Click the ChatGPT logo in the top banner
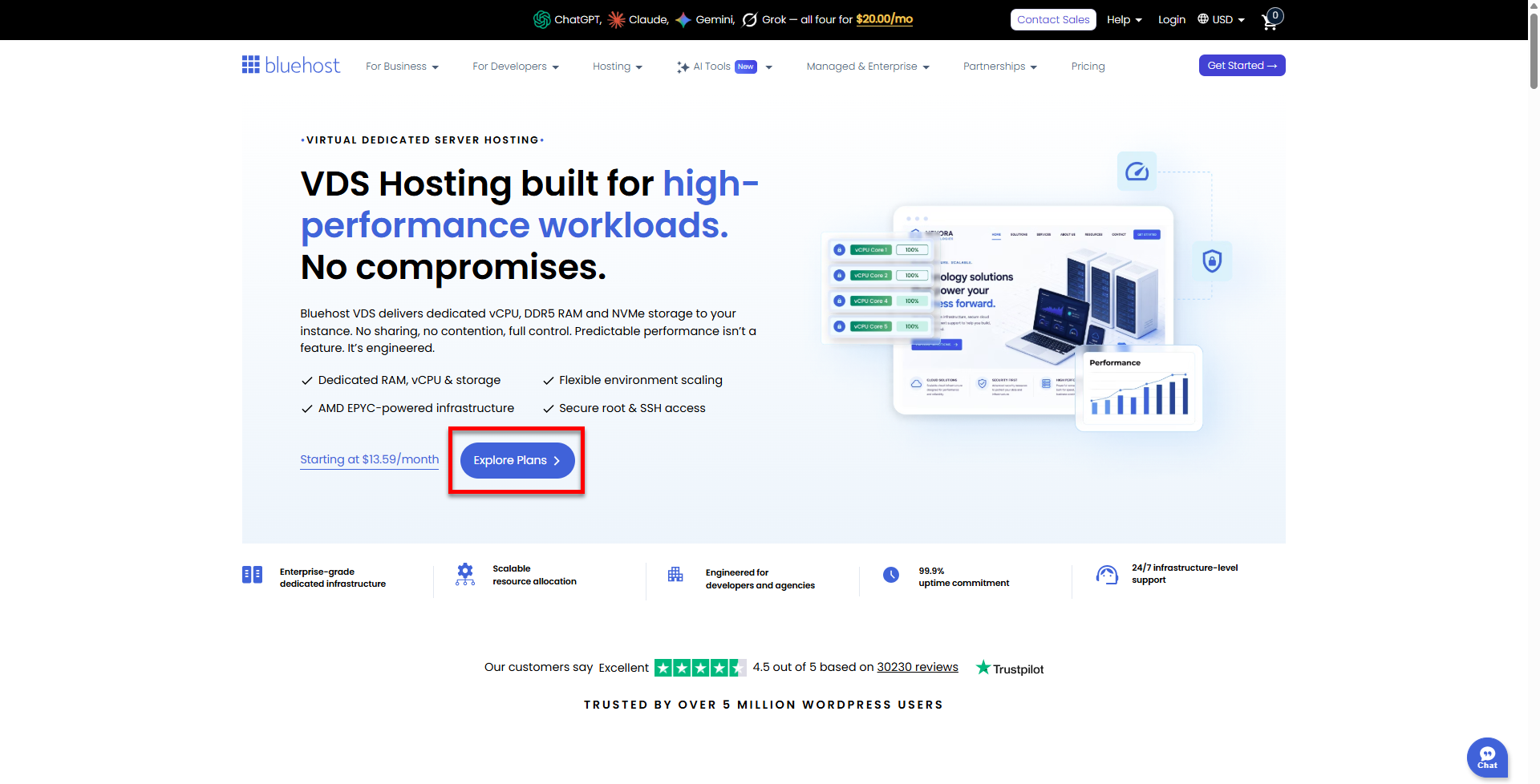Viewport: 1540px width, 784px height. tap(542, 19)
